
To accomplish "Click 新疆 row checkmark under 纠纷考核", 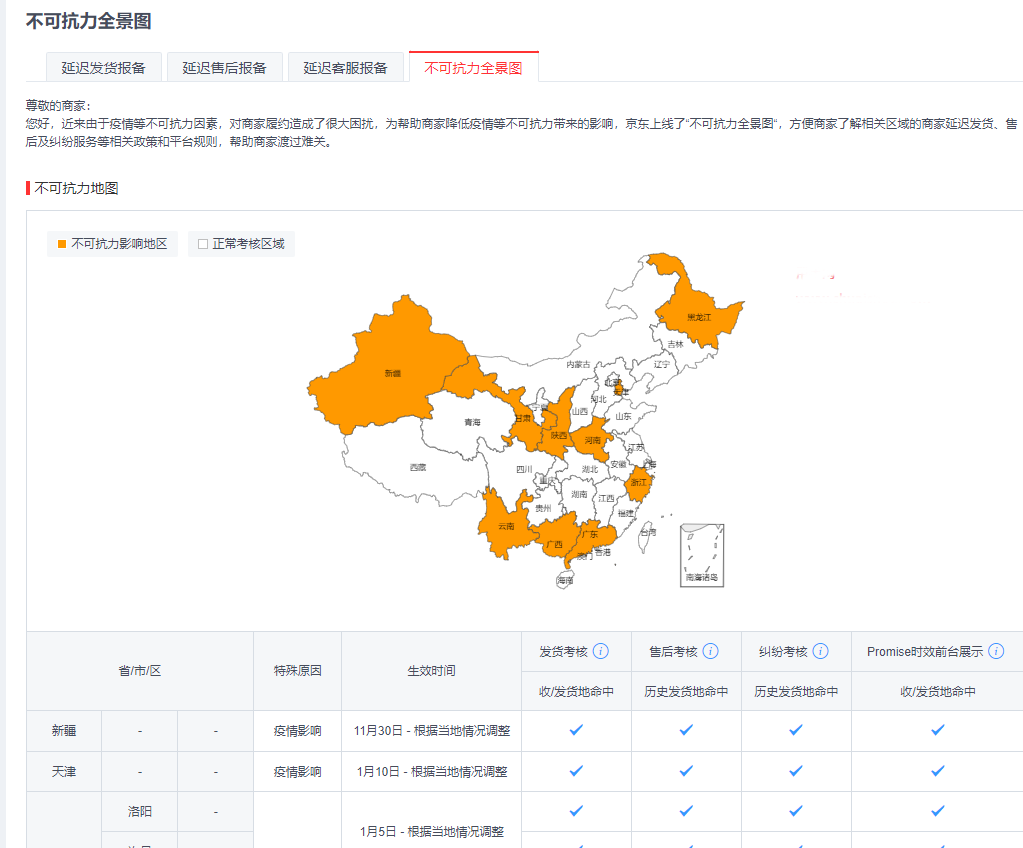I will click(x=796, y=730).
